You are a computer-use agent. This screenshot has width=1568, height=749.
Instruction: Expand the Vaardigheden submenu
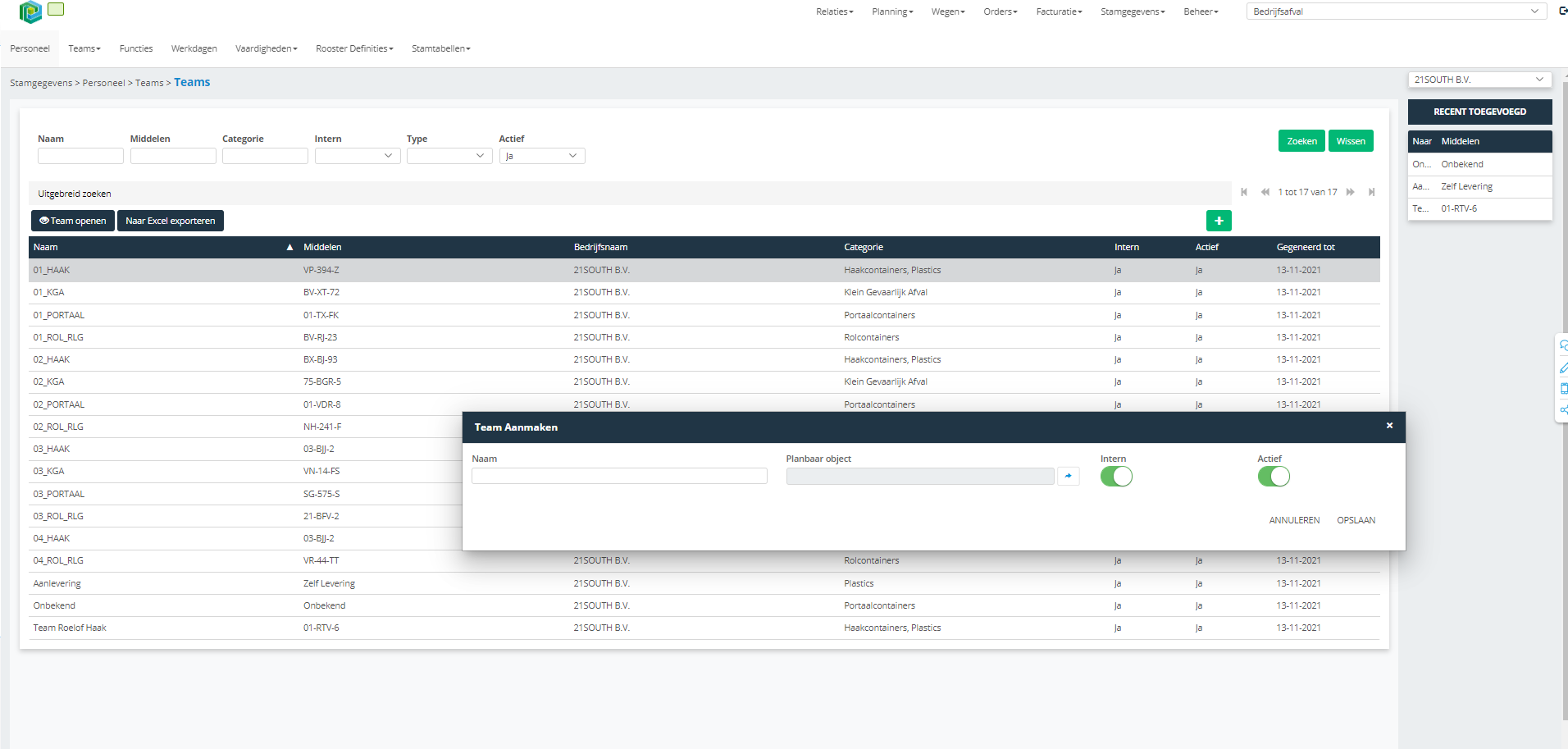click(267, 48)
